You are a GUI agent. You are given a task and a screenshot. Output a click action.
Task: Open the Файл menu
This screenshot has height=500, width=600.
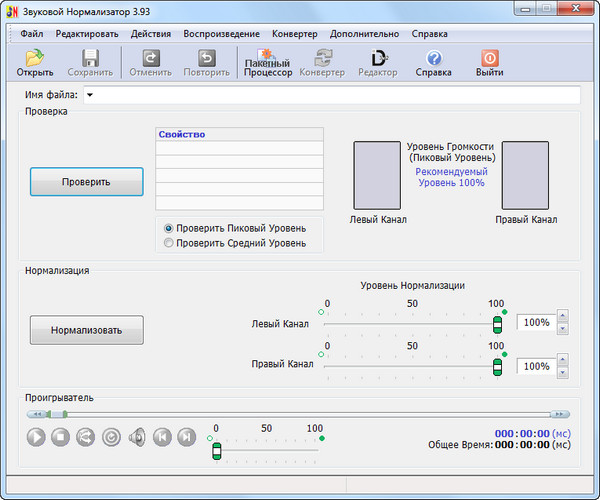tap(31, 33)
